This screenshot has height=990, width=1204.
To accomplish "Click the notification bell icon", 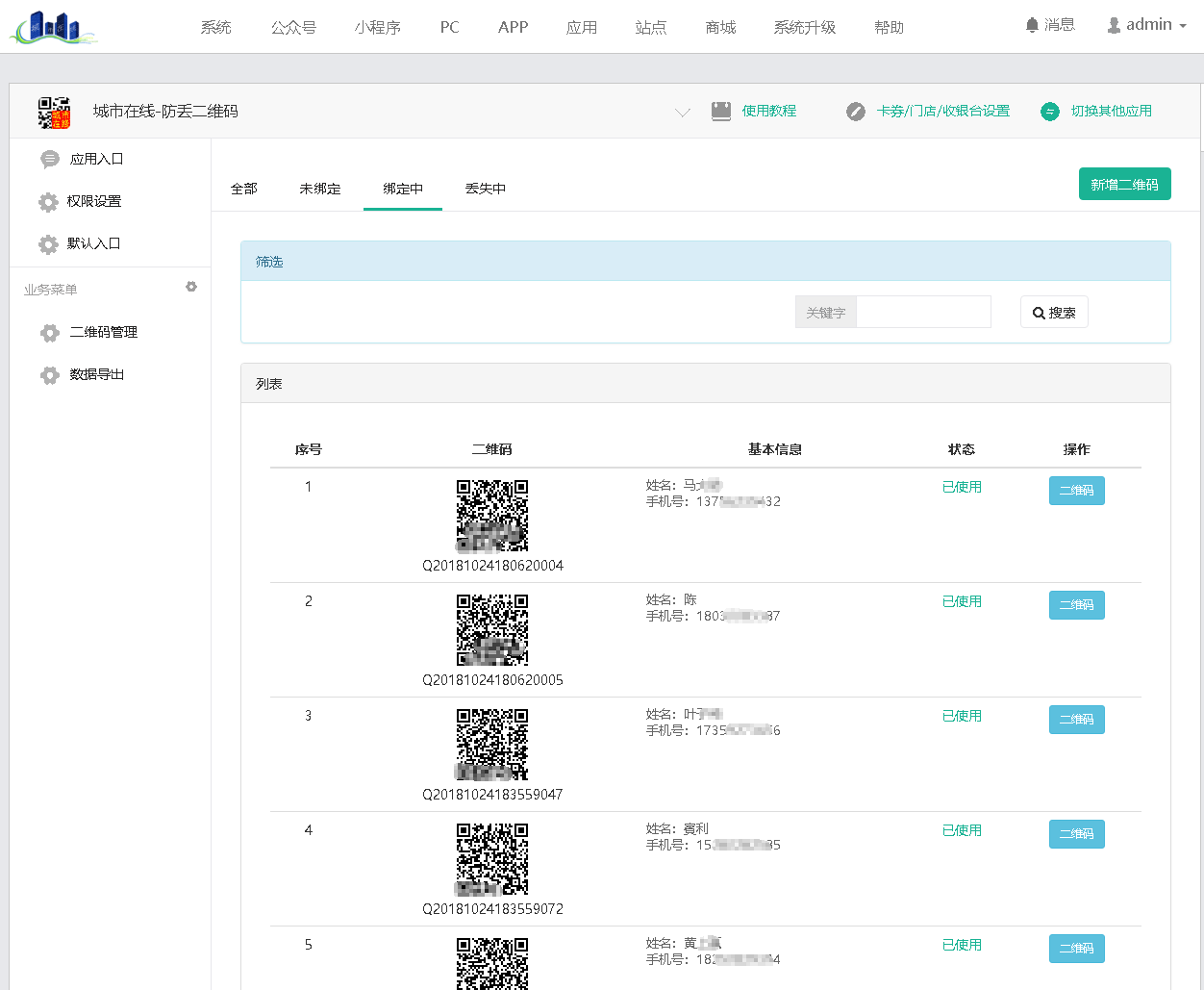I will 1032,25.
